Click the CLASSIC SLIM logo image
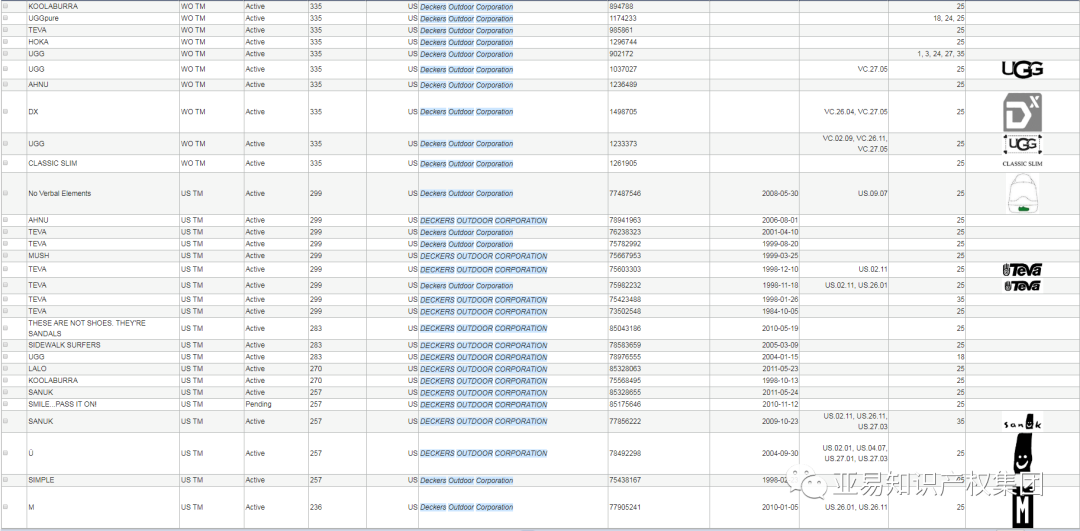Image resolution: width=1080 pixels, height=531 pixels. click(x=1022, y=163)
